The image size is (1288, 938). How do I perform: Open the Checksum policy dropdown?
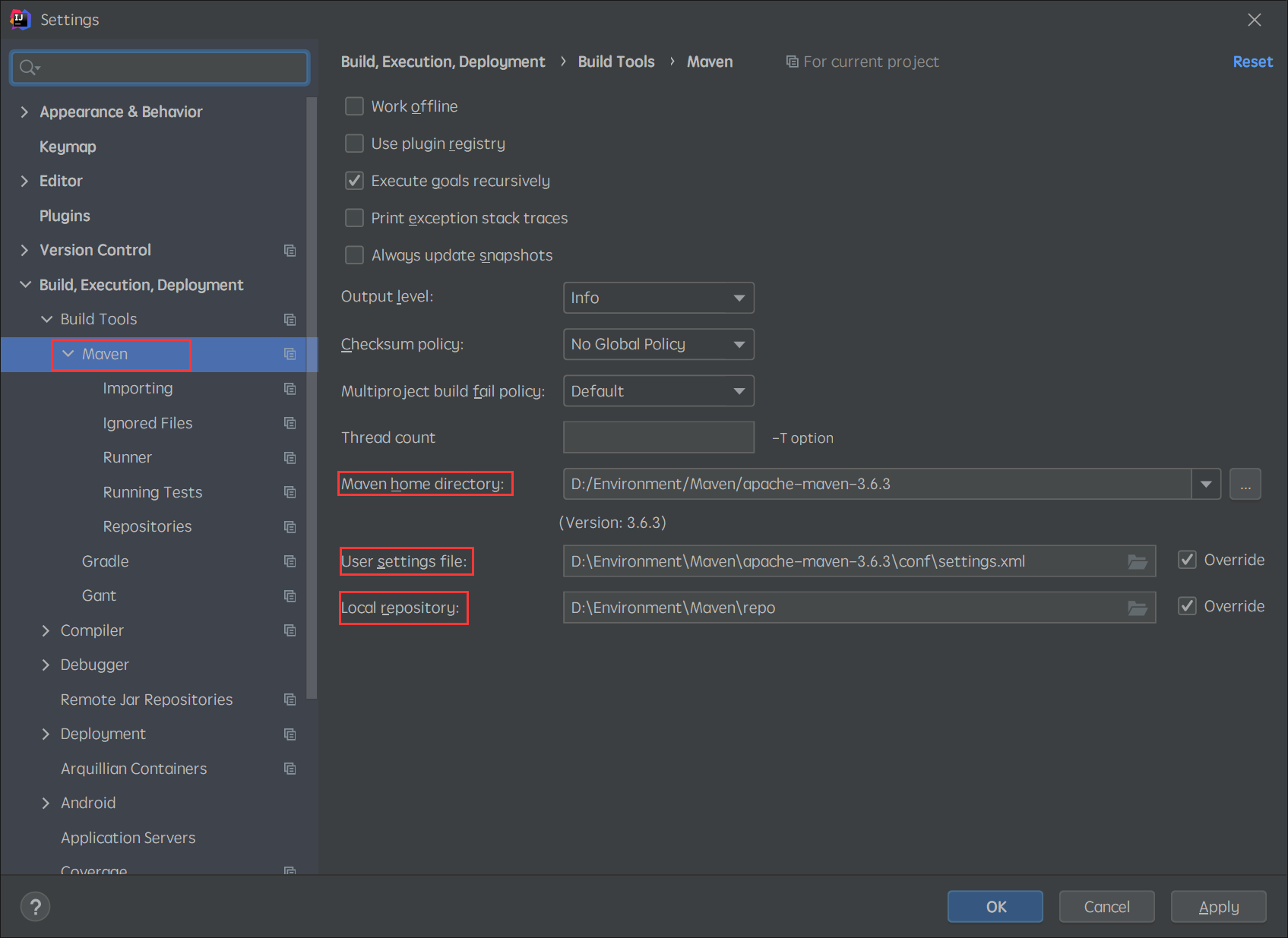coord(658,344)
